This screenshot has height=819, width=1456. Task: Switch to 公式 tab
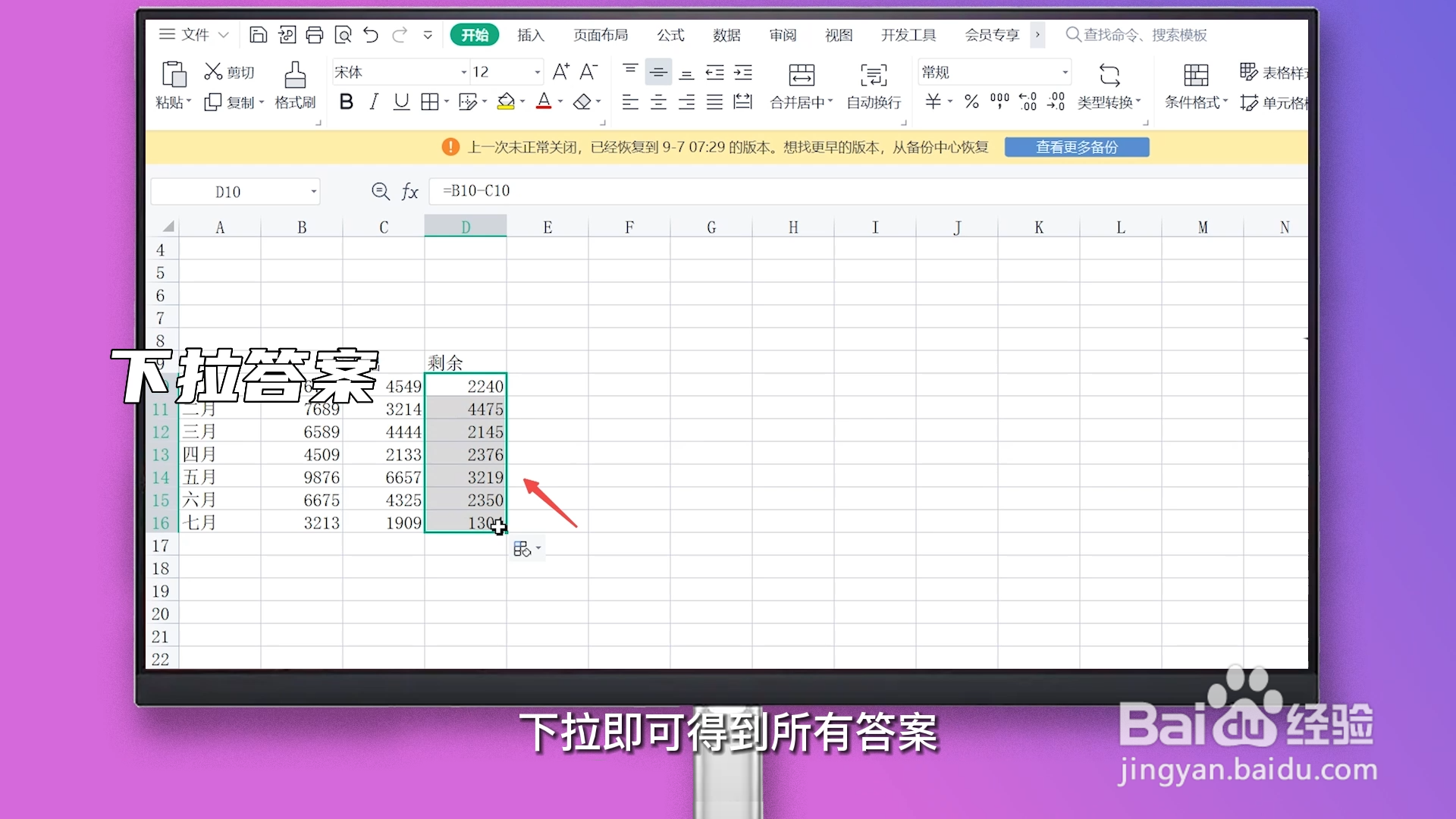tap(670, 35)
